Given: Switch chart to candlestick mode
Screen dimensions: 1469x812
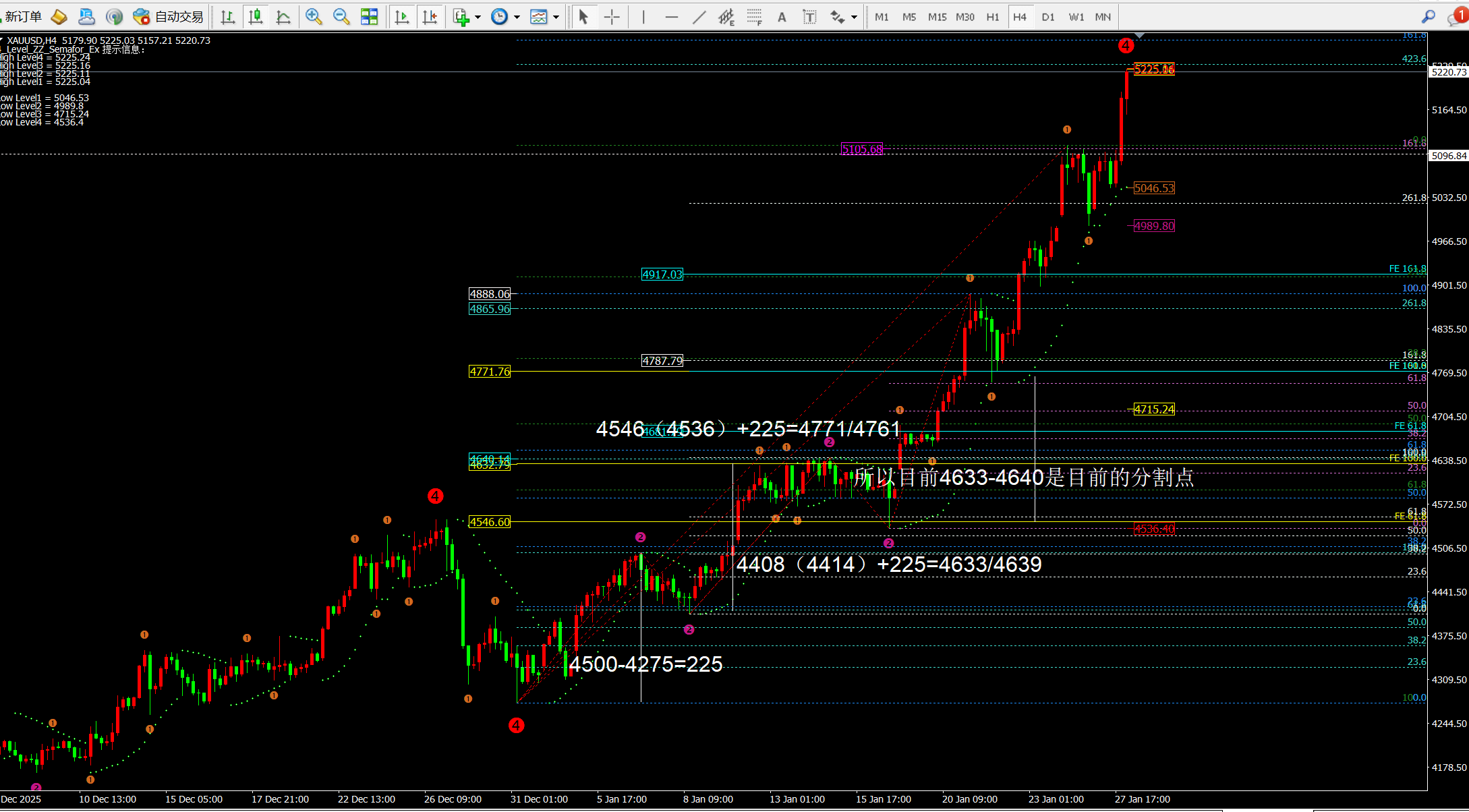Looking at the screenshot, I should coord(256,17).
